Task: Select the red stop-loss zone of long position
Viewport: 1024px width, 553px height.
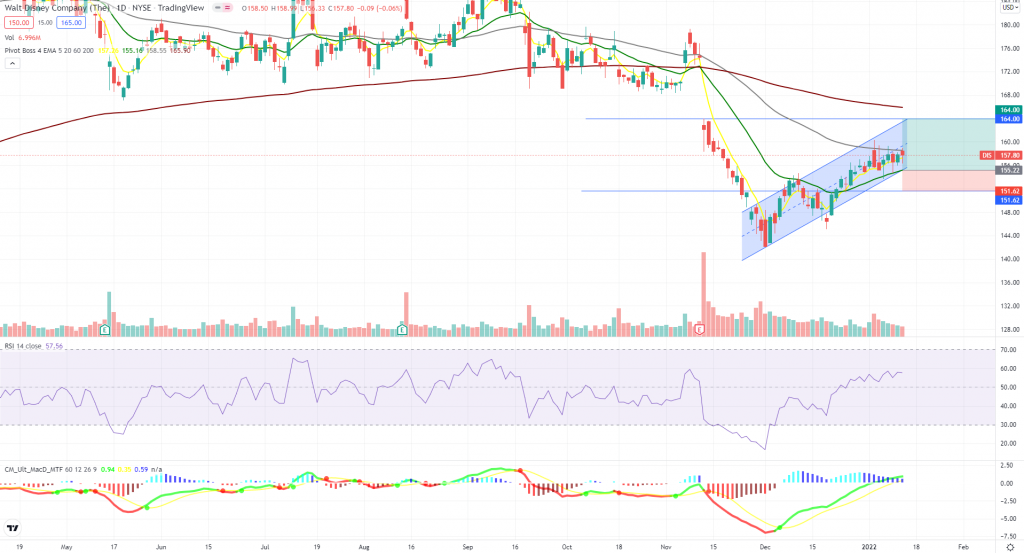Action: pyautogui.click(x=949, y=181)
